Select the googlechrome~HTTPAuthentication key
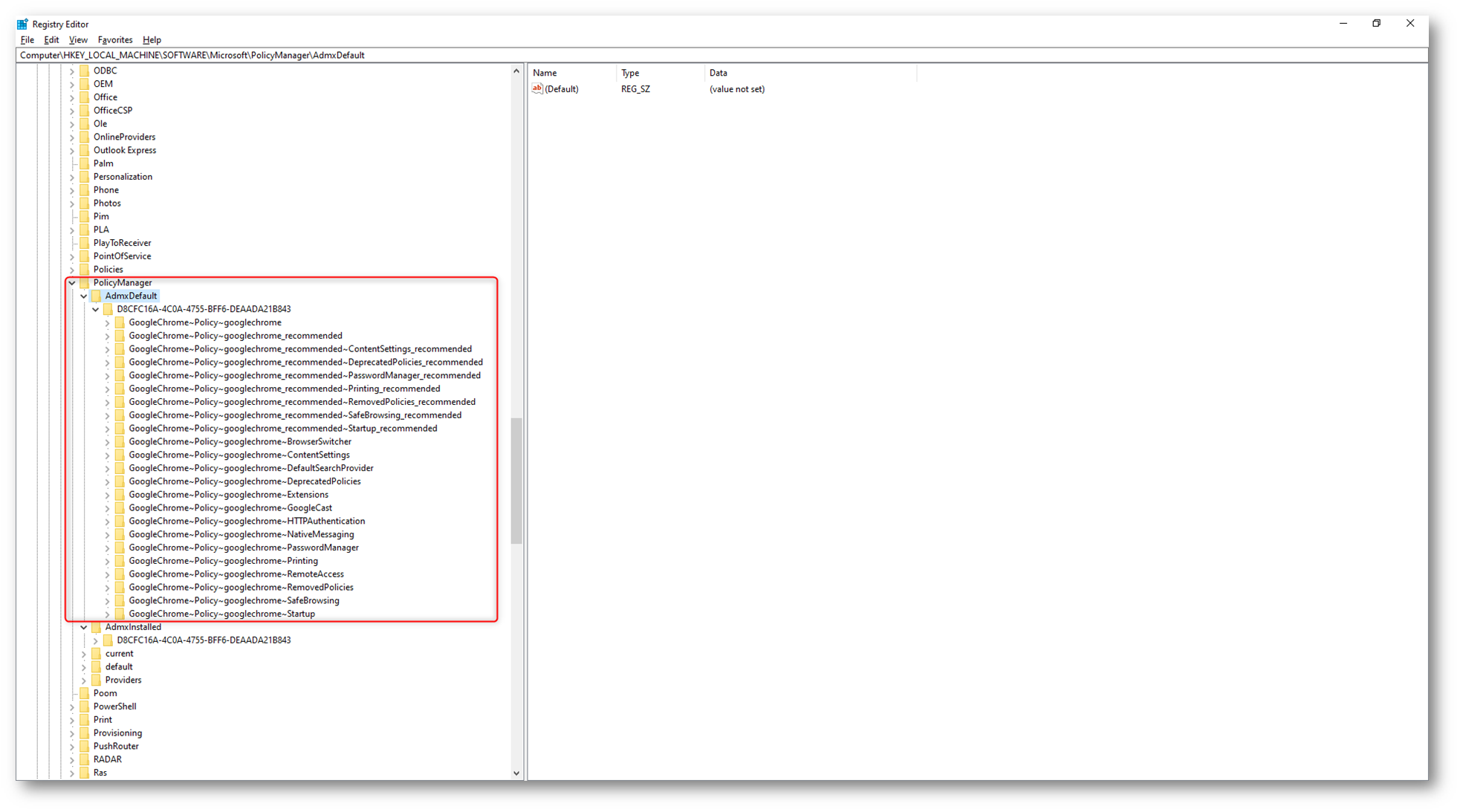 click(247, 522)
